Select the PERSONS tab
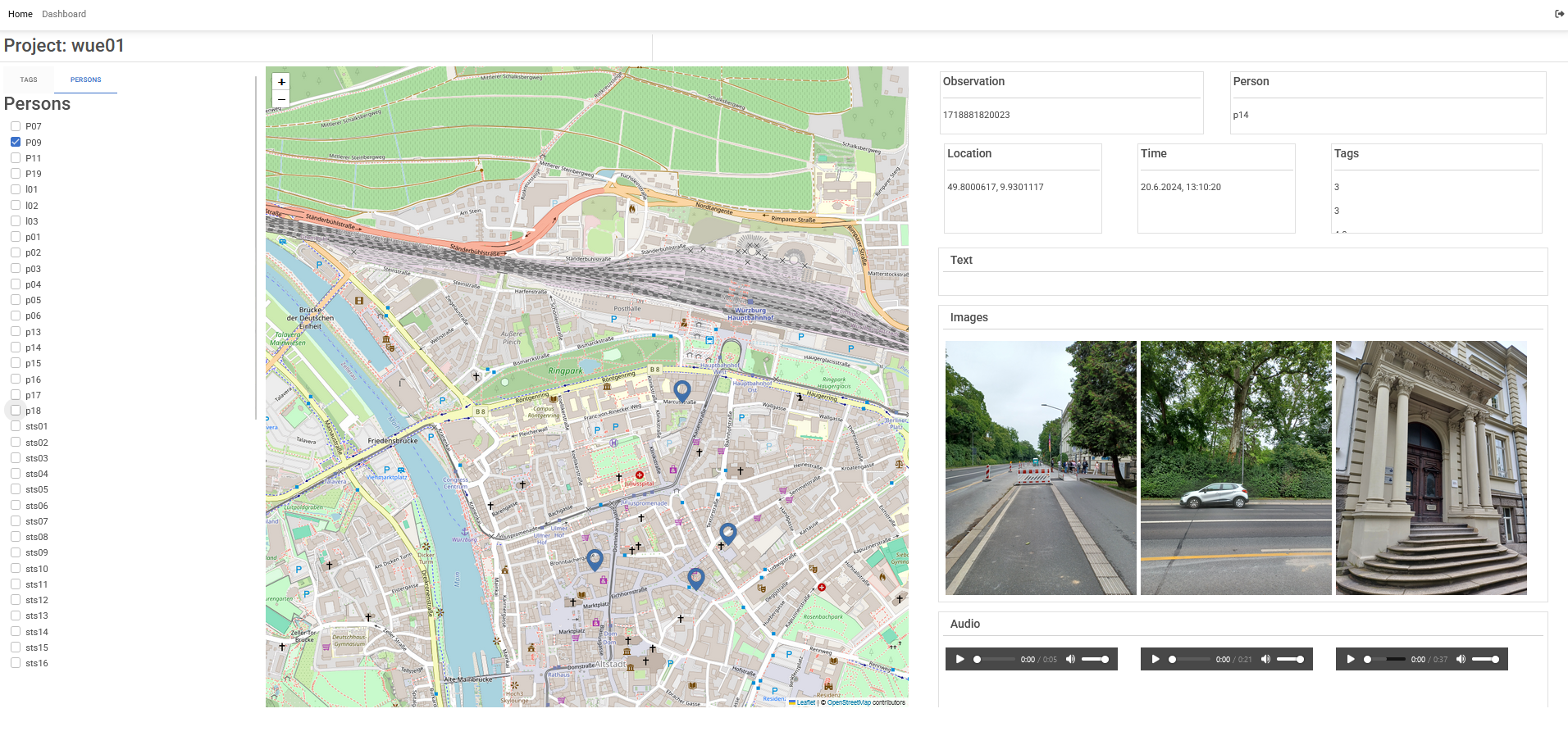Viewport: 1568px width, 736px height. click(x=86, y=80)
